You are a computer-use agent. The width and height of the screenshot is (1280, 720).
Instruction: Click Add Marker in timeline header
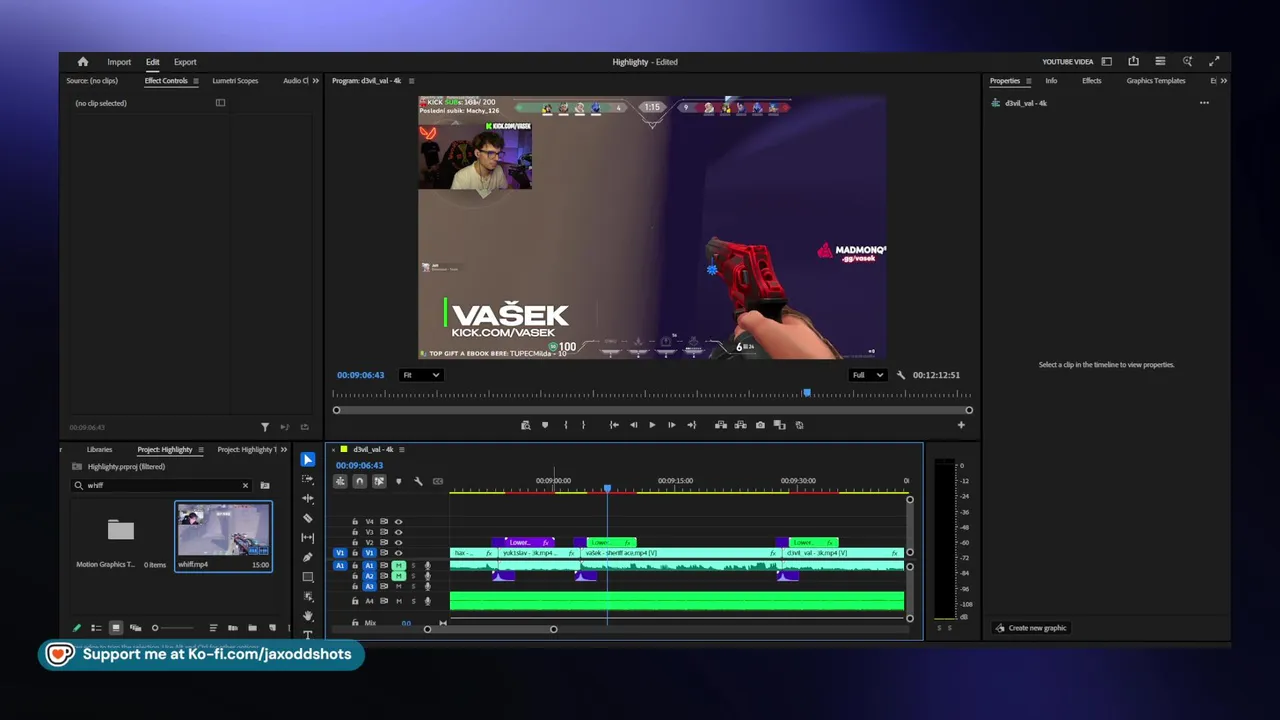tap(399, 481)
